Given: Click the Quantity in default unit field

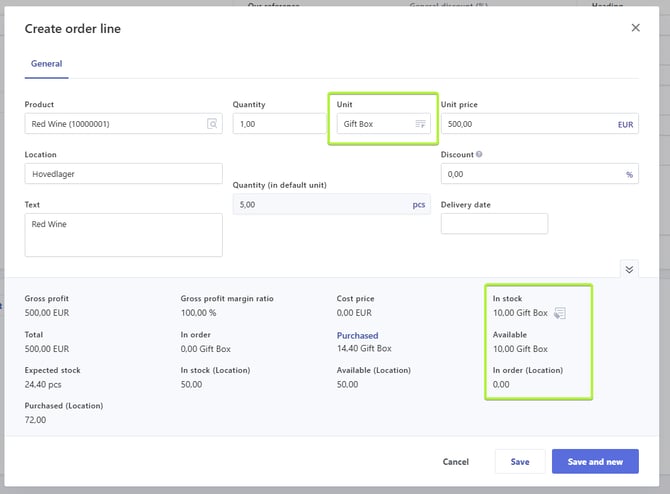Looking at the screenshot, I should 320,204.
